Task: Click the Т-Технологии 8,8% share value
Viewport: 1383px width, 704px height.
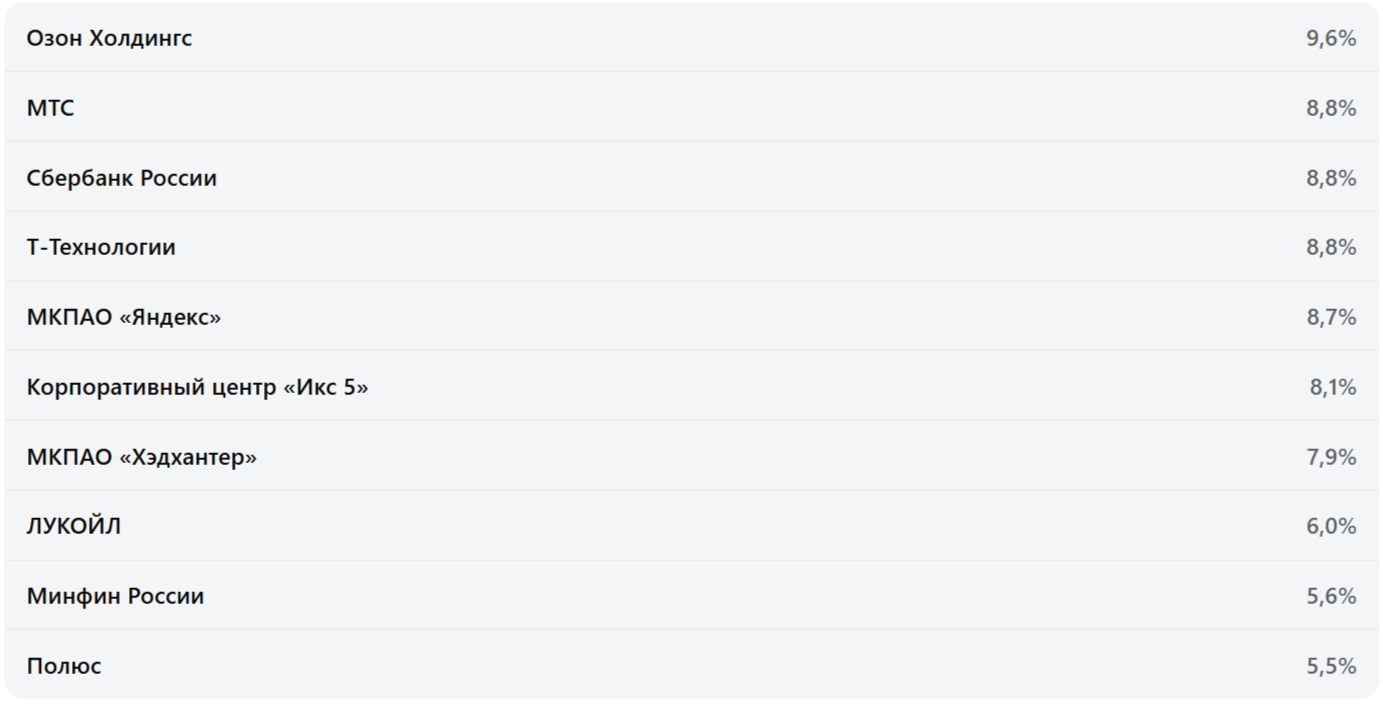Action: [1331, 247]
